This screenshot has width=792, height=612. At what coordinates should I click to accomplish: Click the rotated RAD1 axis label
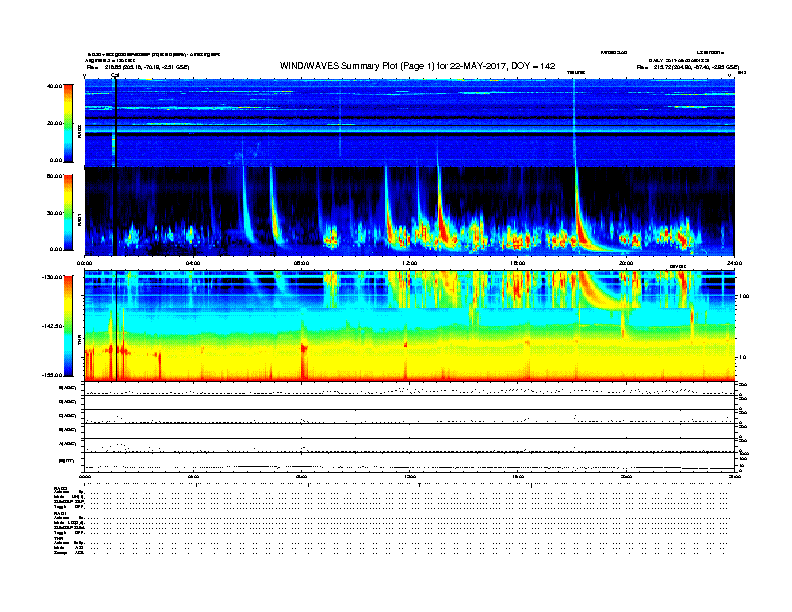(x=79, y=221)
